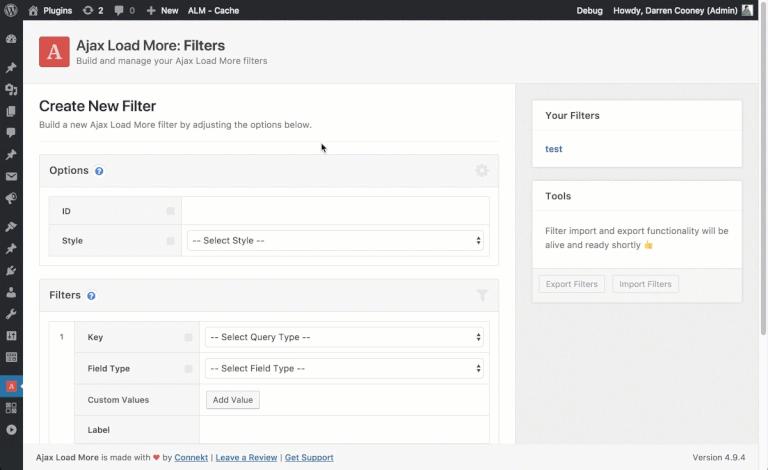Click the Create New Filter heading
The width and height of the screenshot is (768, 470).
[x=97, y=106]
